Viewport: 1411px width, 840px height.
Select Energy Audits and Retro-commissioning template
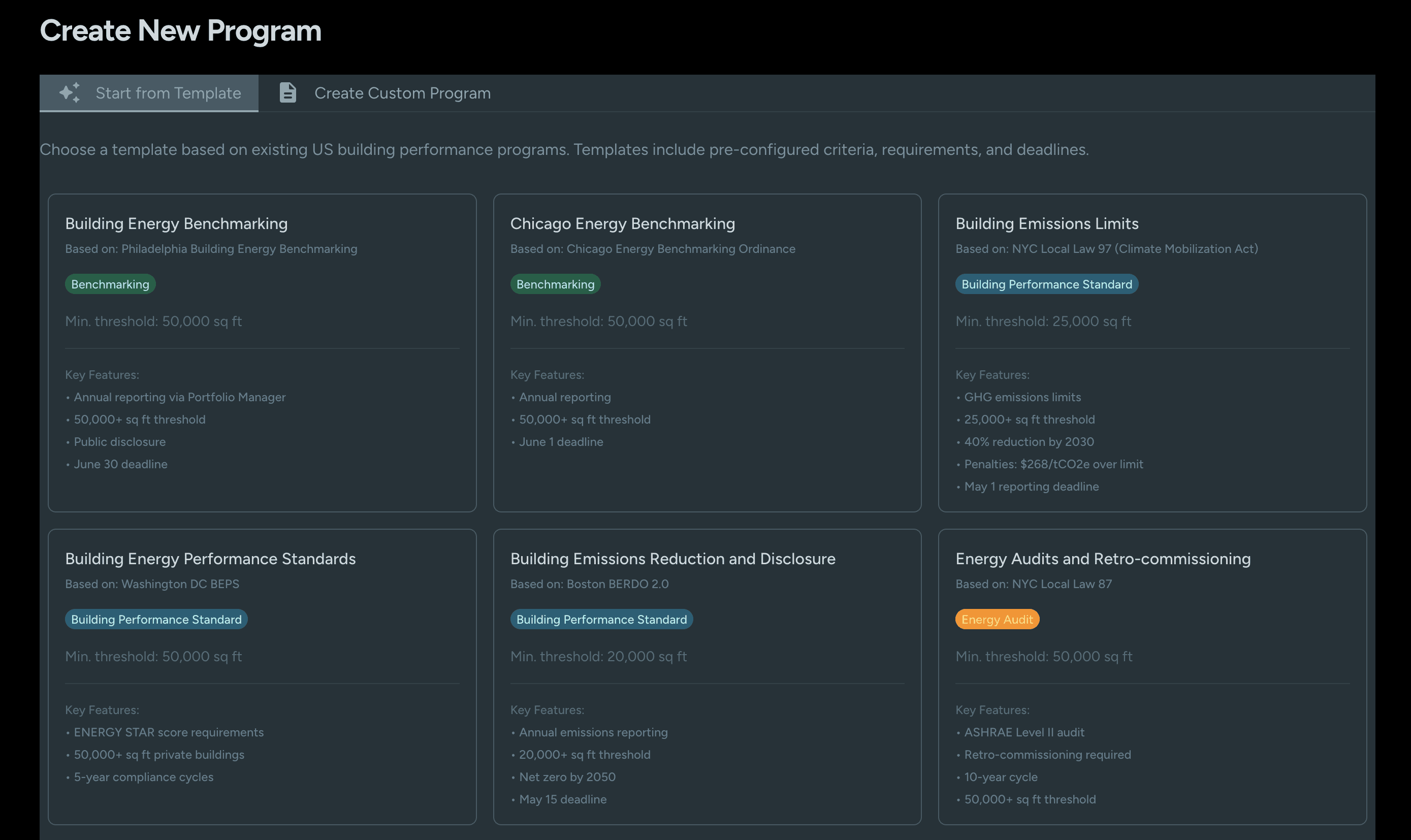pyautogui.click(x=1103, y=559)
